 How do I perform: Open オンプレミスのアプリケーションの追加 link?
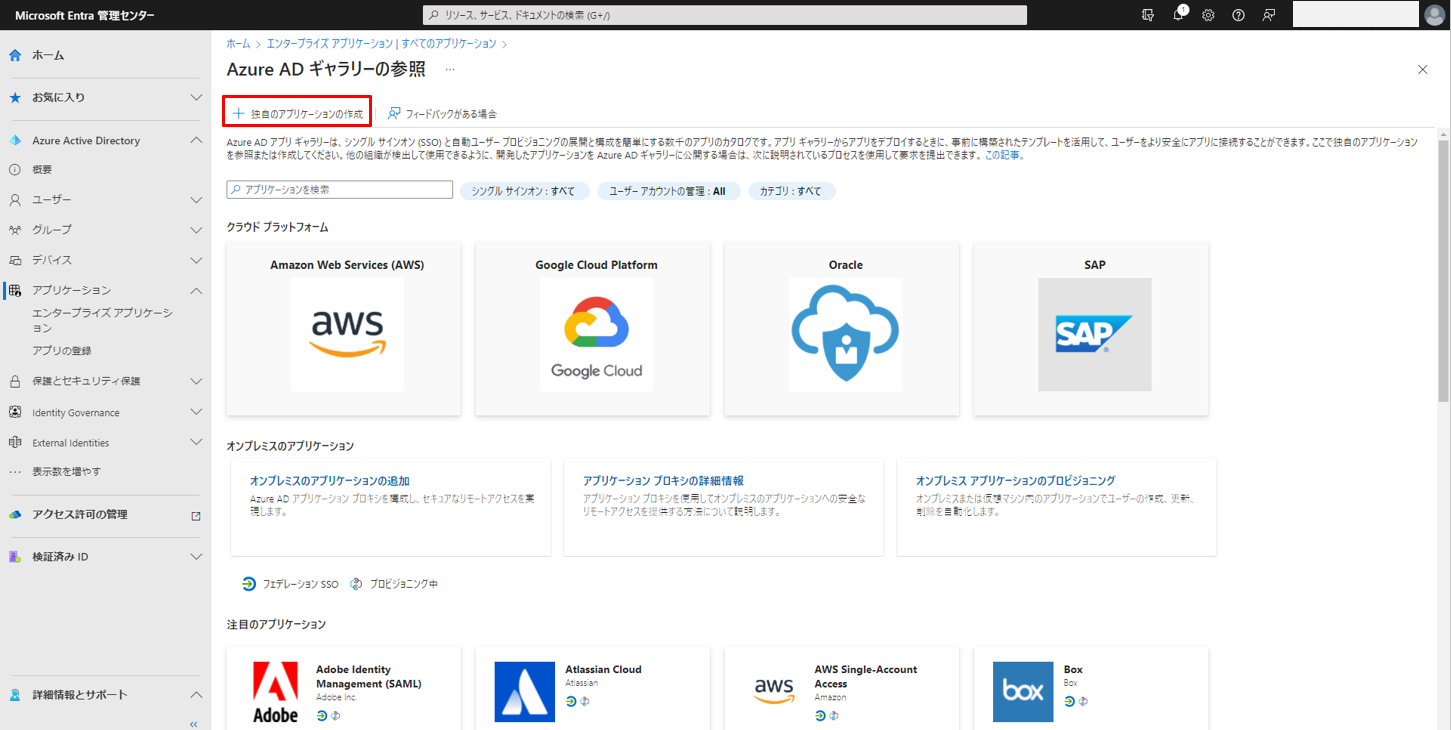[330, 481]
